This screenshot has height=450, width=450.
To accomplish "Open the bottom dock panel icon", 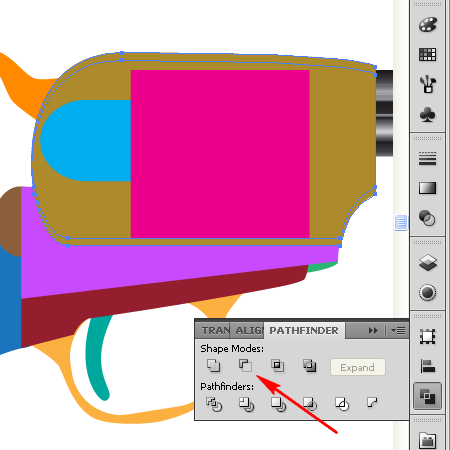I will point(428,440).
